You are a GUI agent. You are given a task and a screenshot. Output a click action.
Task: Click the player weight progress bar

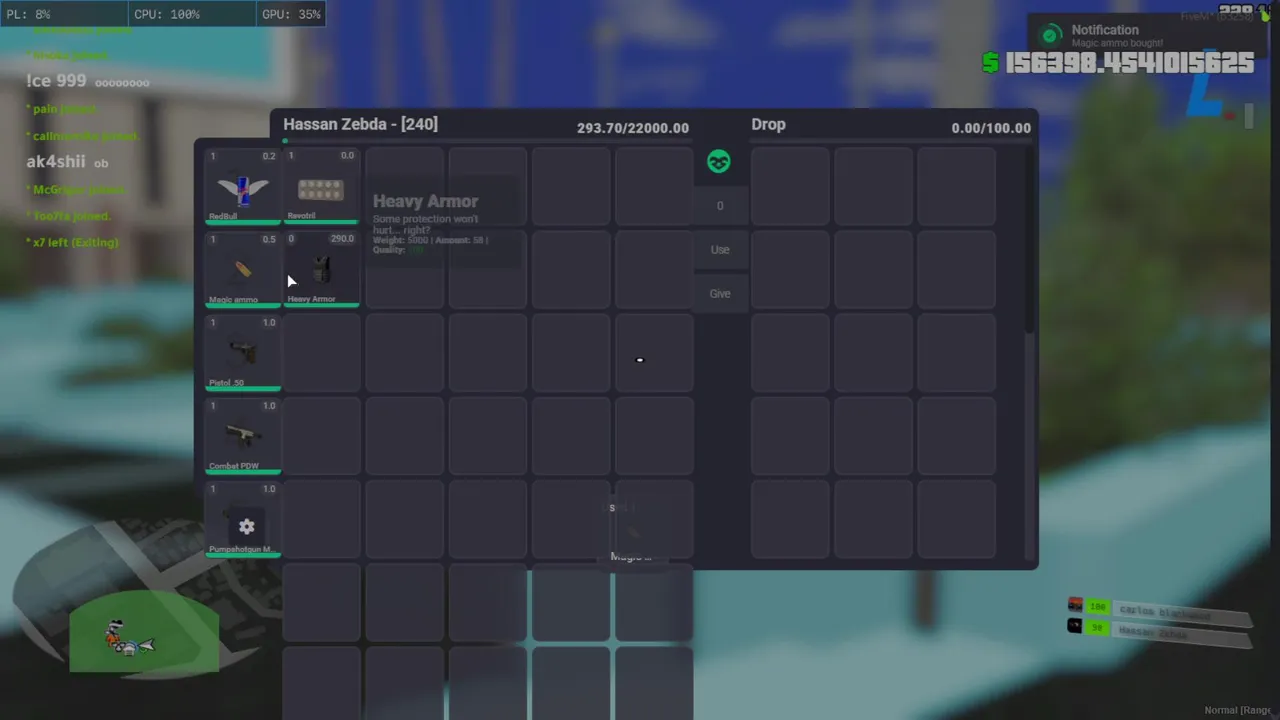486,141
